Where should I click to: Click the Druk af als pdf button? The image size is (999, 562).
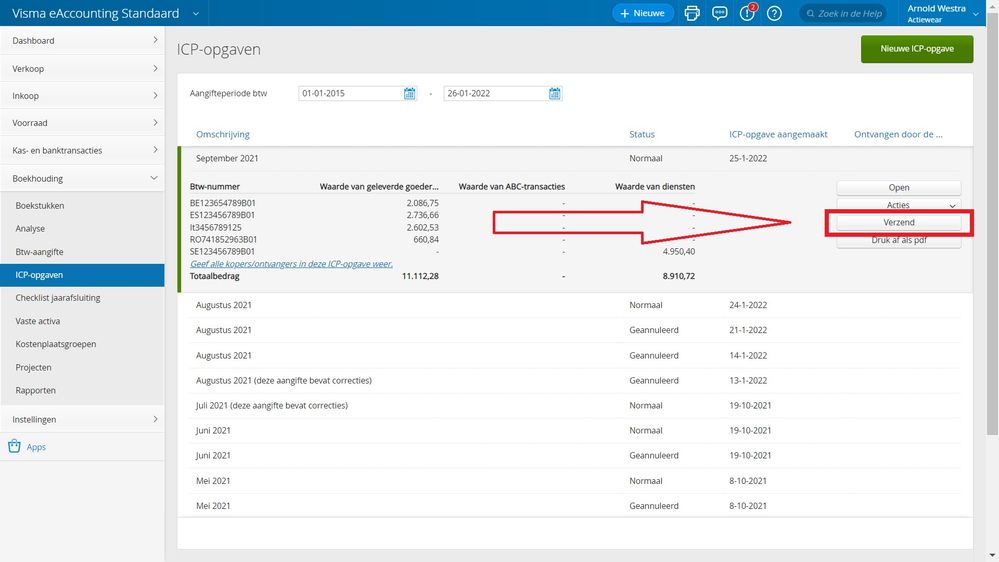point(898,241)
